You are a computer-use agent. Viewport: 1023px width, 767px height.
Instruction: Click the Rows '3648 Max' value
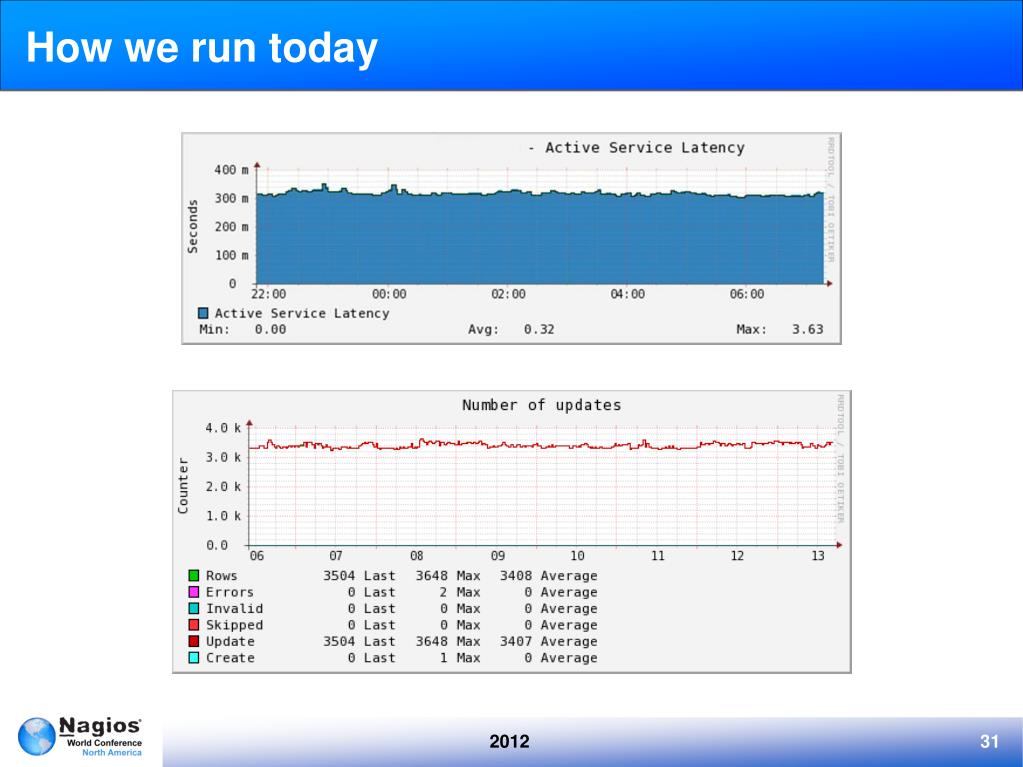[x=448, y=576]
